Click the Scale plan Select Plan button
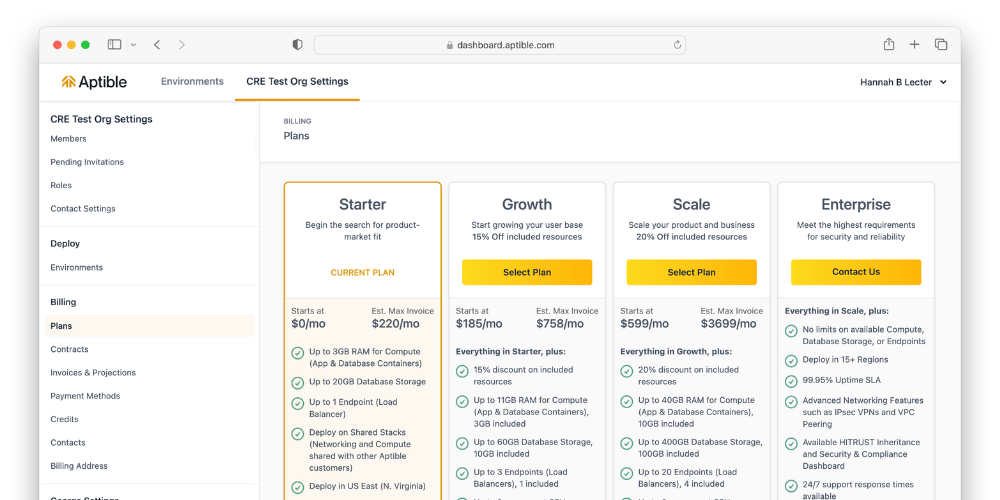The width and height of the screenshot is (1000, 500). coord(691,272)
